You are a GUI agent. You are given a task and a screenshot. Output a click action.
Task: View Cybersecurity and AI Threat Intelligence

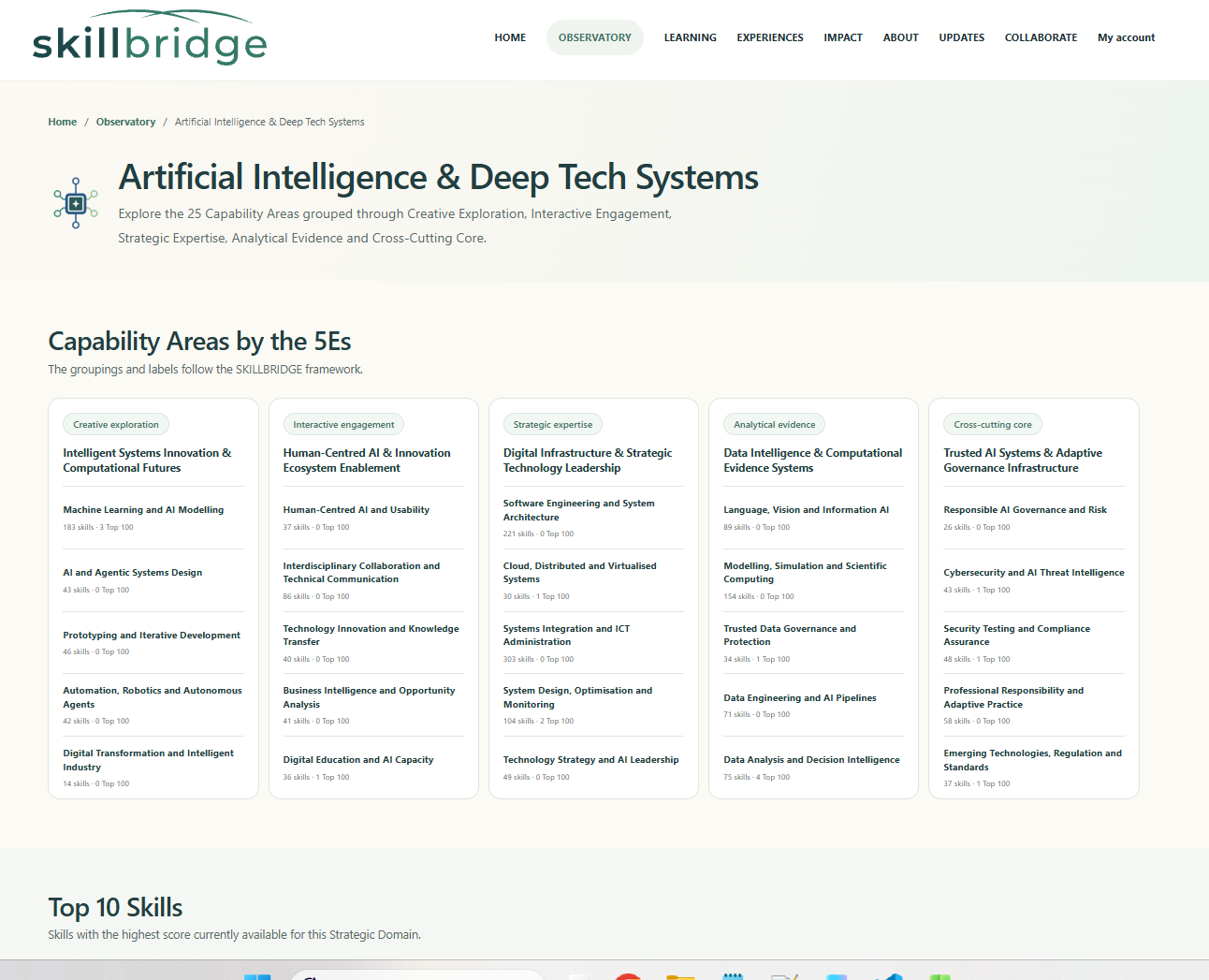coord(1034,573)
